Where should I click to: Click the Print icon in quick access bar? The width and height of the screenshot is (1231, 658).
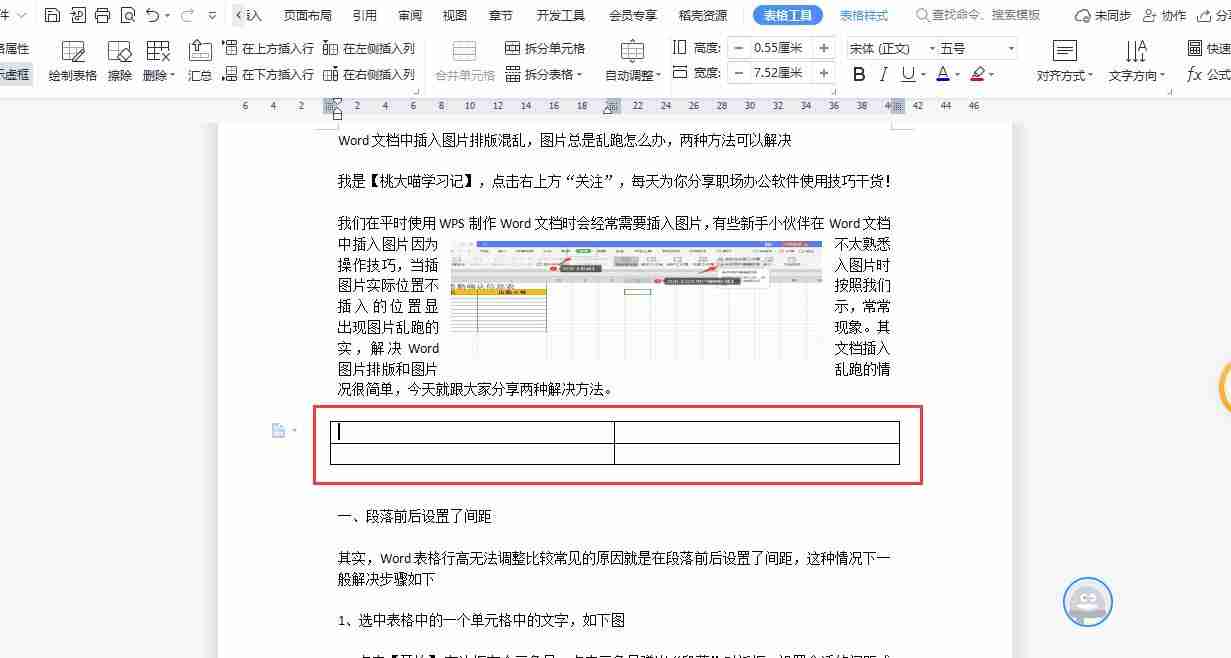pyautogui.click(x=102, y=15)
